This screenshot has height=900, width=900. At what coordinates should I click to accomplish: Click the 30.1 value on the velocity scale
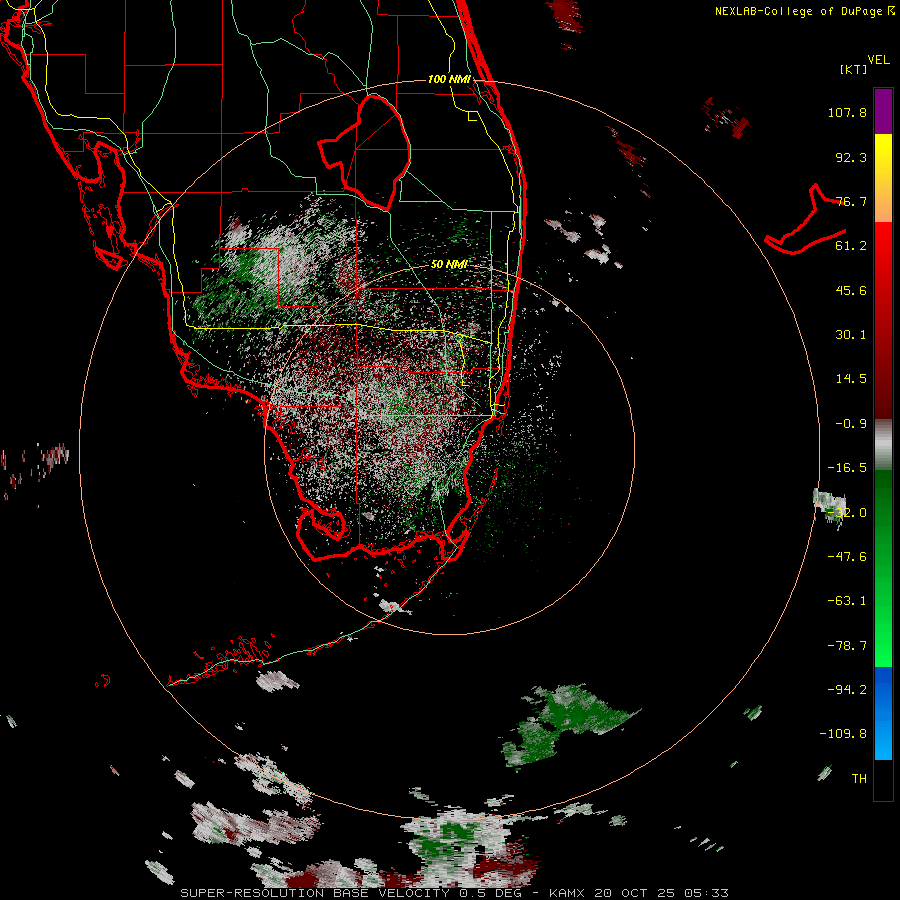point(851,335)
